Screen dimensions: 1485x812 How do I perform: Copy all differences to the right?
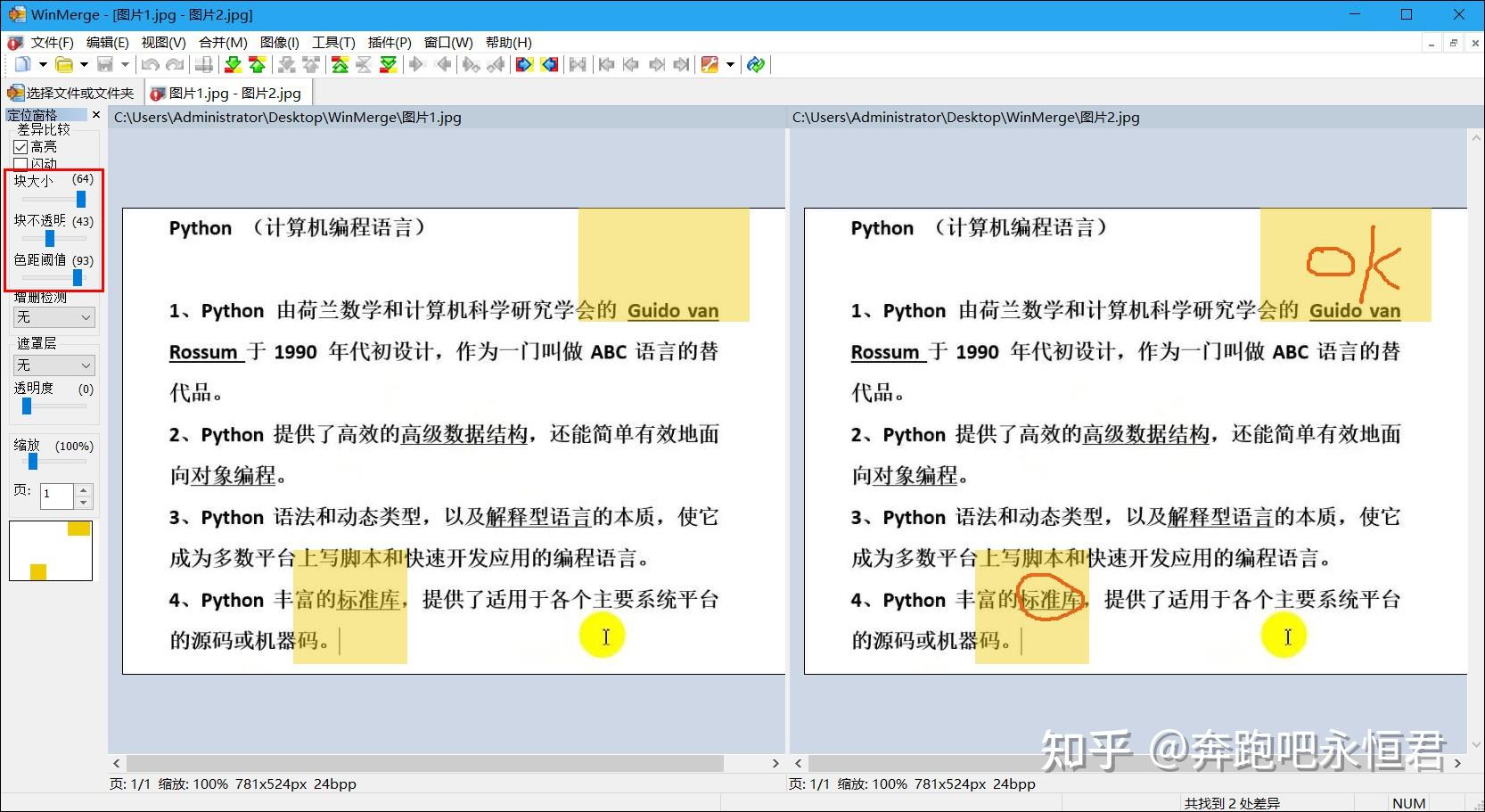tap(524, 64)
